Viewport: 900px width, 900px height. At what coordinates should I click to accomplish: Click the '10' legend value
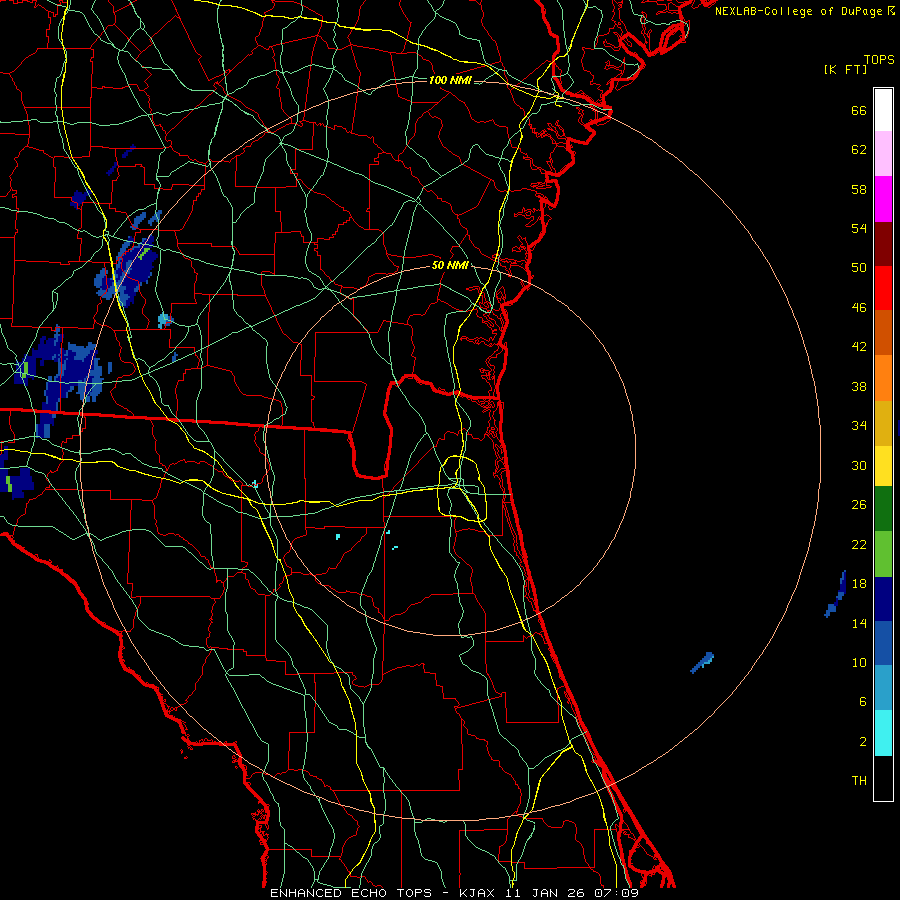[859, 662]
